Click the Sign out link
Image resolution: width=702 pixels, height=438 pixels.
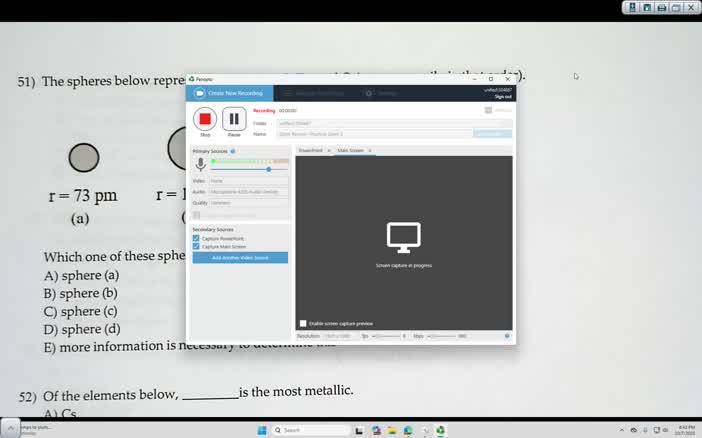[x=503, y=97]
